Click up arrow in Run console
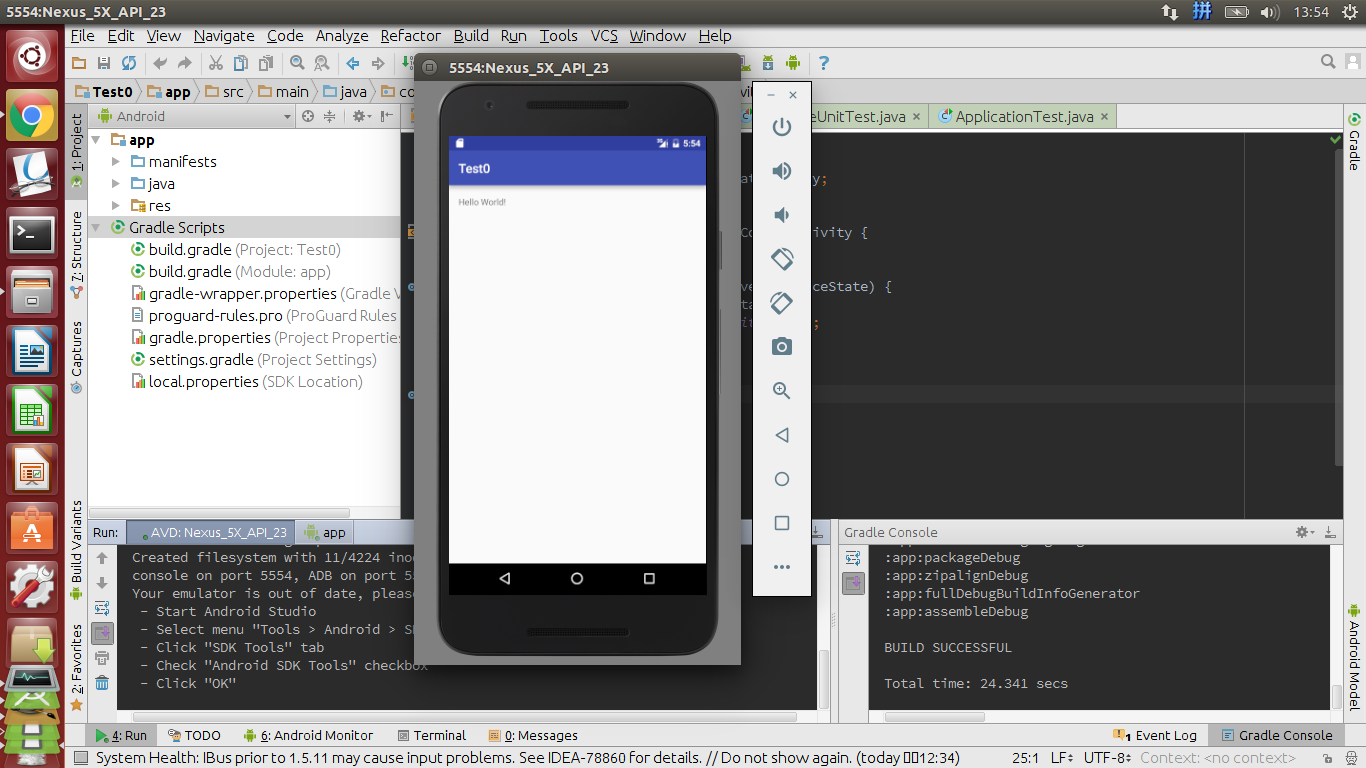Viewport: 1366px width, 768px height. (102, 559)
